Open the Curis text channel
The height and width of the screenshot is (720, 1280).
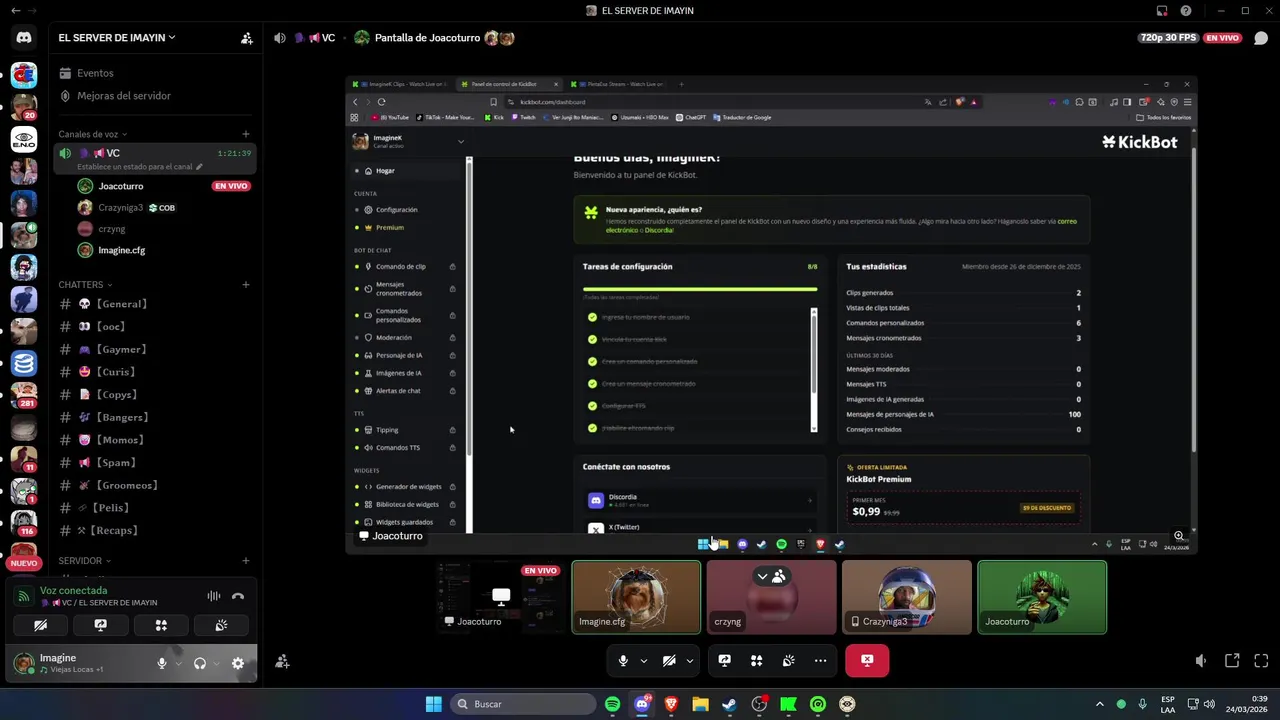point(155,372)
